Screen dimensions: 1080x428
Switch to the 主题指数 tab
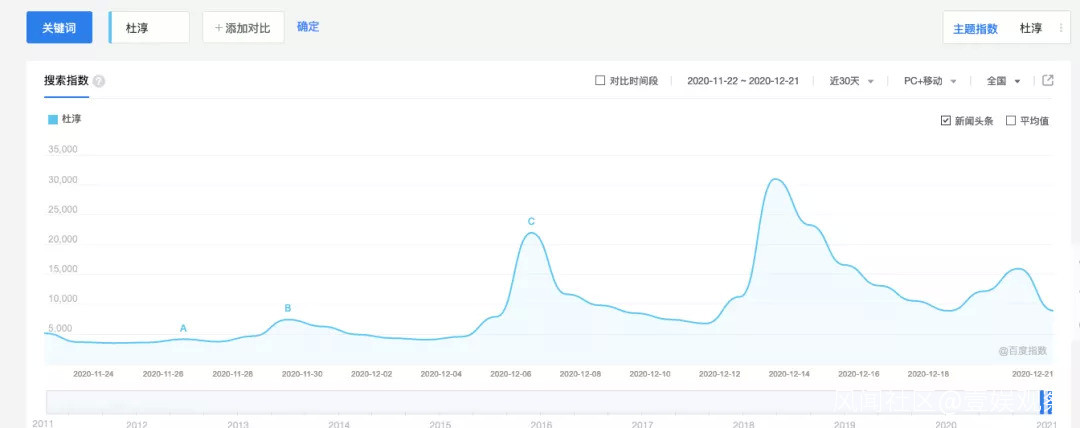click(975, 28)
